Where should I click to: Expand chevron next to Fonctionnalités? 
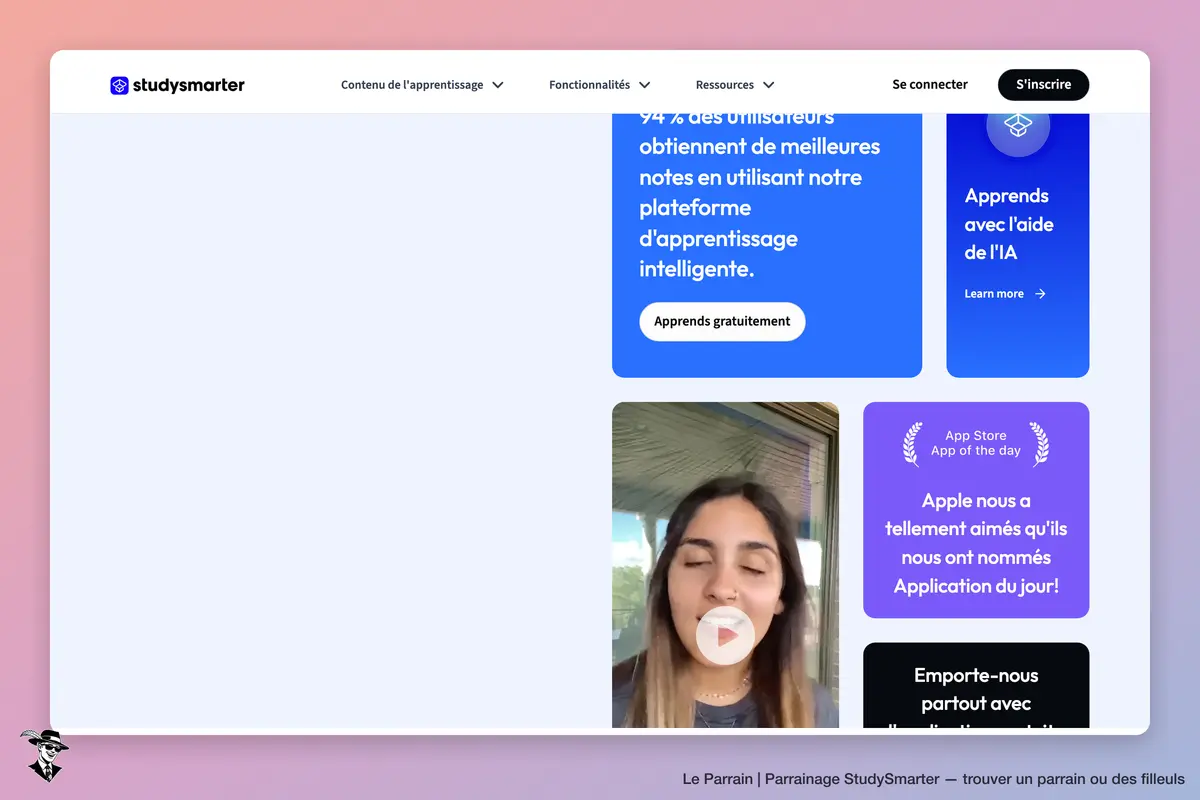coord(644,85)
